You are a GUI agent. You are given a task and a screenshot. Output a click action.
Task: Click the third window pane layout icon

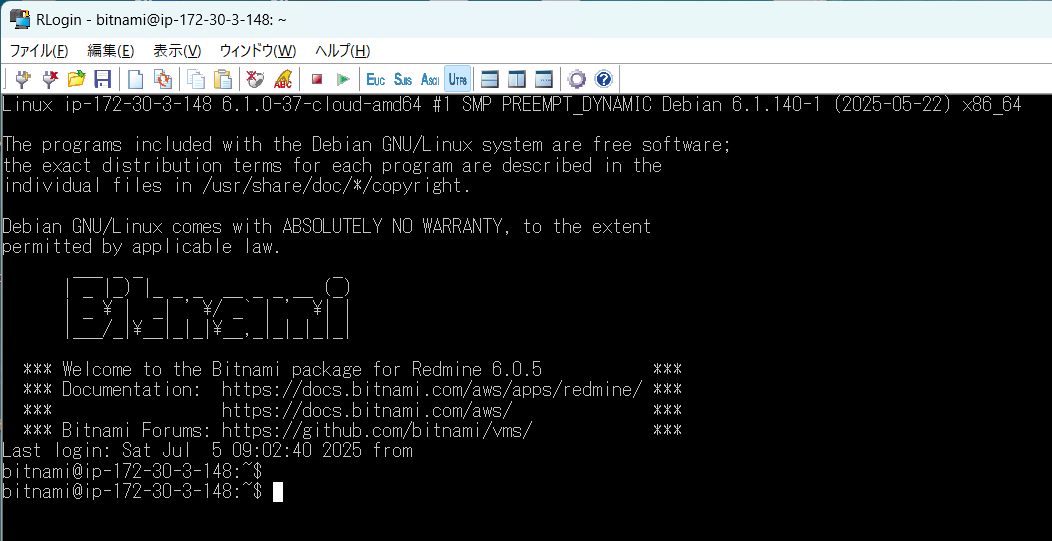tap(543, 79)
